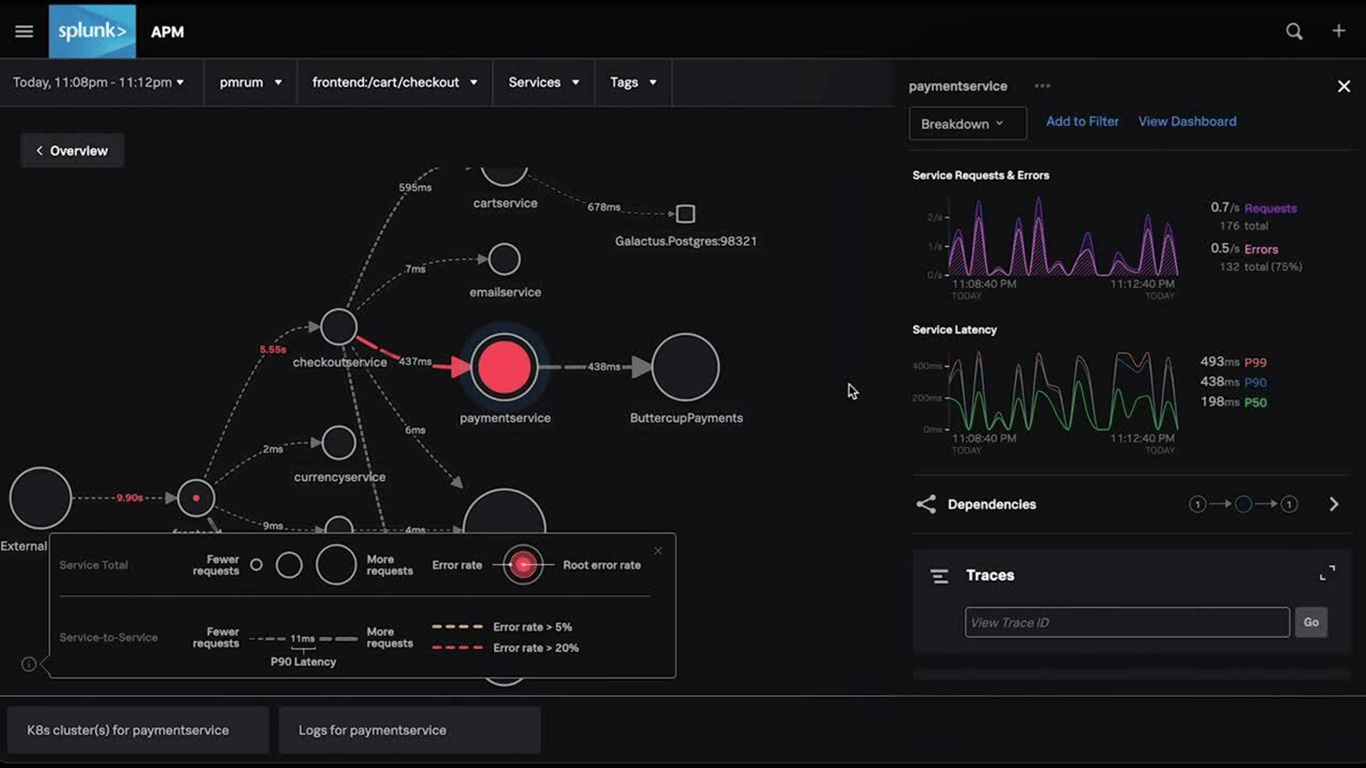Image resolution: width=1366 pixels, height=768 pixels.
Task: Expand the Traces panel with the expand icon
Action: [1327, 572]
